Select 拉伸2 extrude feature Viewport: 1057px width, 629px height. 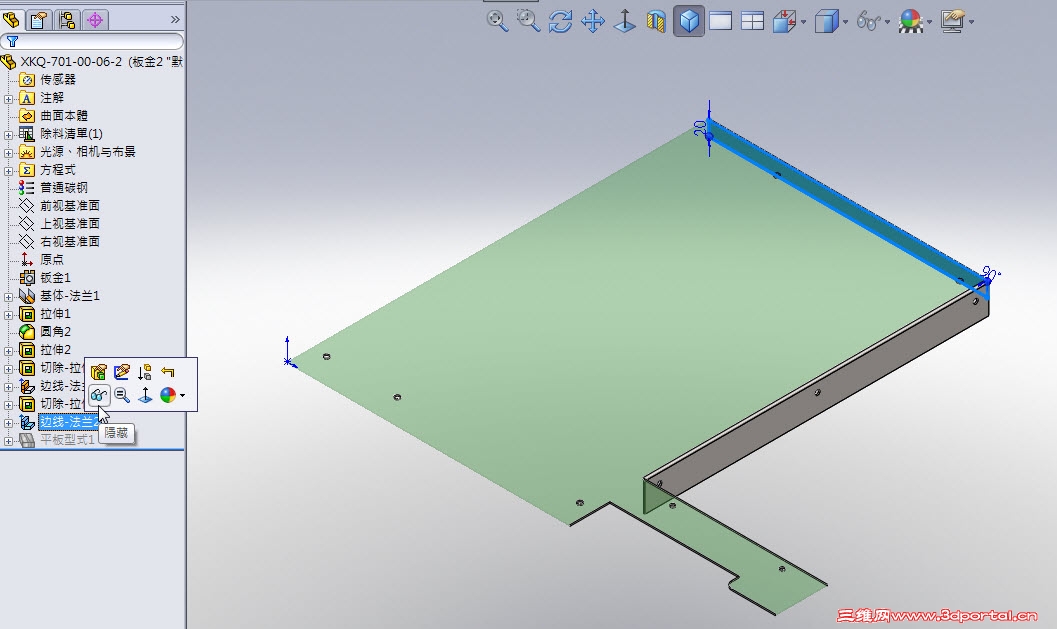[x=55, y=350]
